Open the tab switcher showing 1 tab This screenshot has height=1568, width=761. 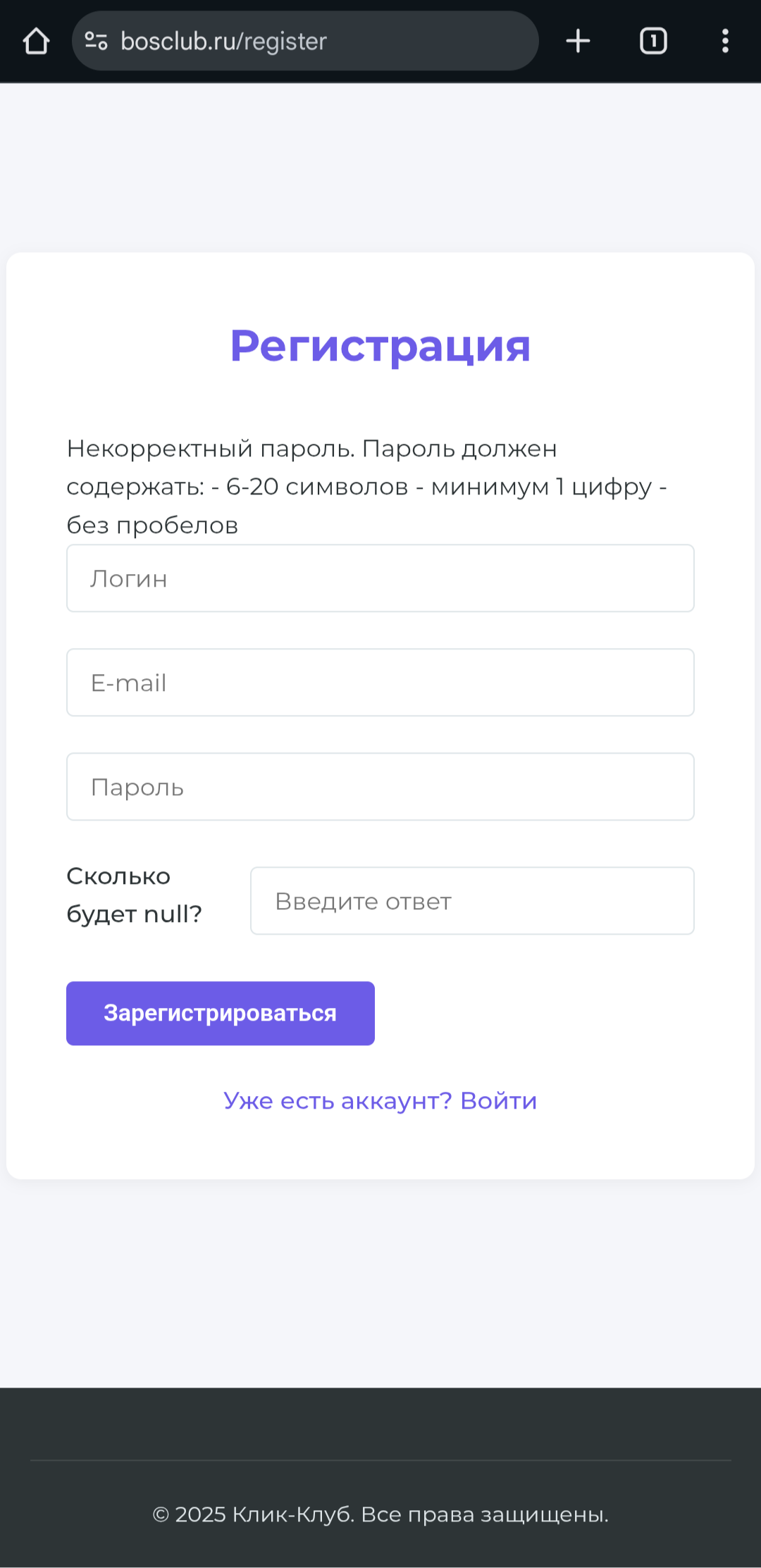(653, 41)
